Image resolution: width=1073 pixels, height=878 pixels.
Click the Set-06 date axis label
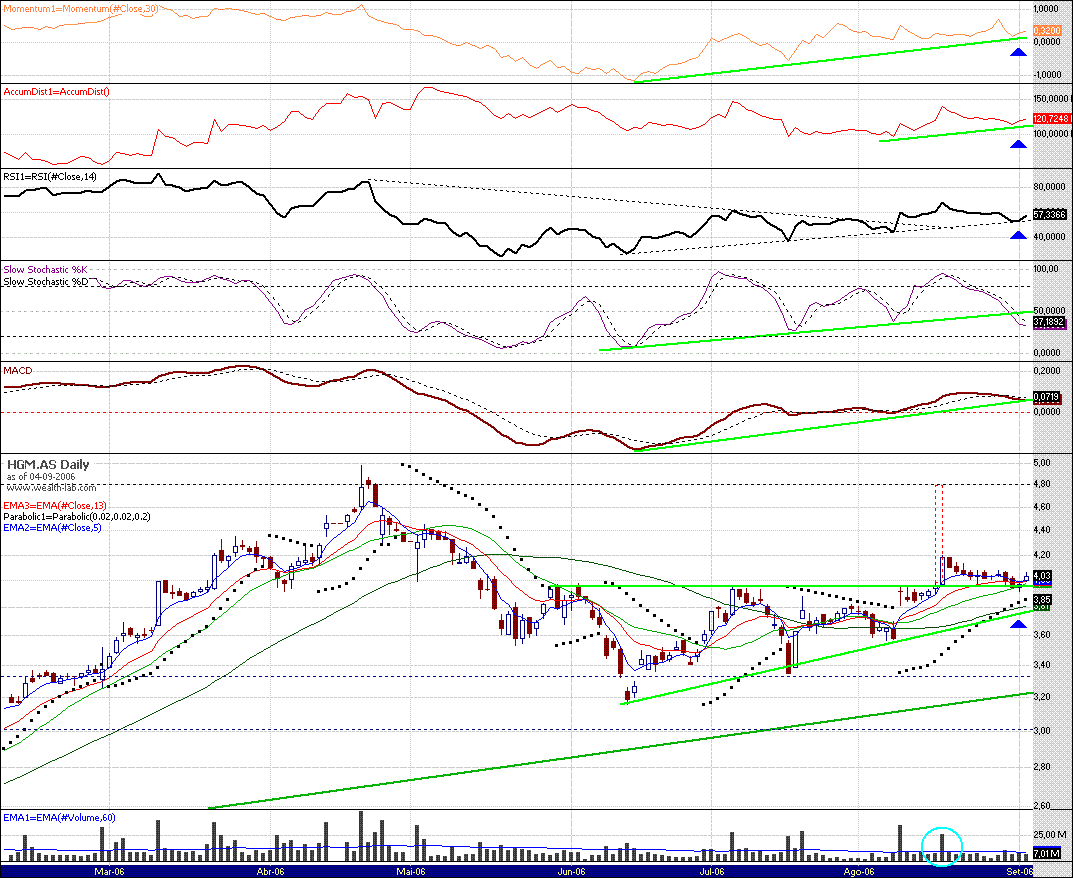click(1019, 871)
